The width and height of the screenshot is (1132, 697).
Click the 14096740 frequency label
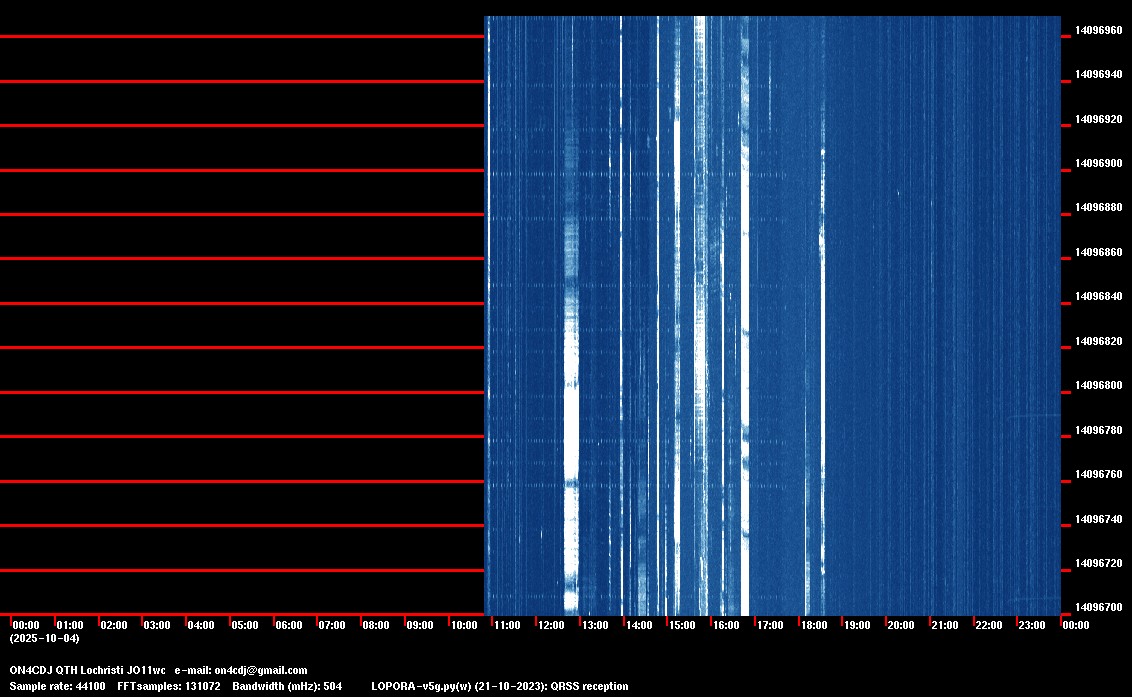(1098, 519)
